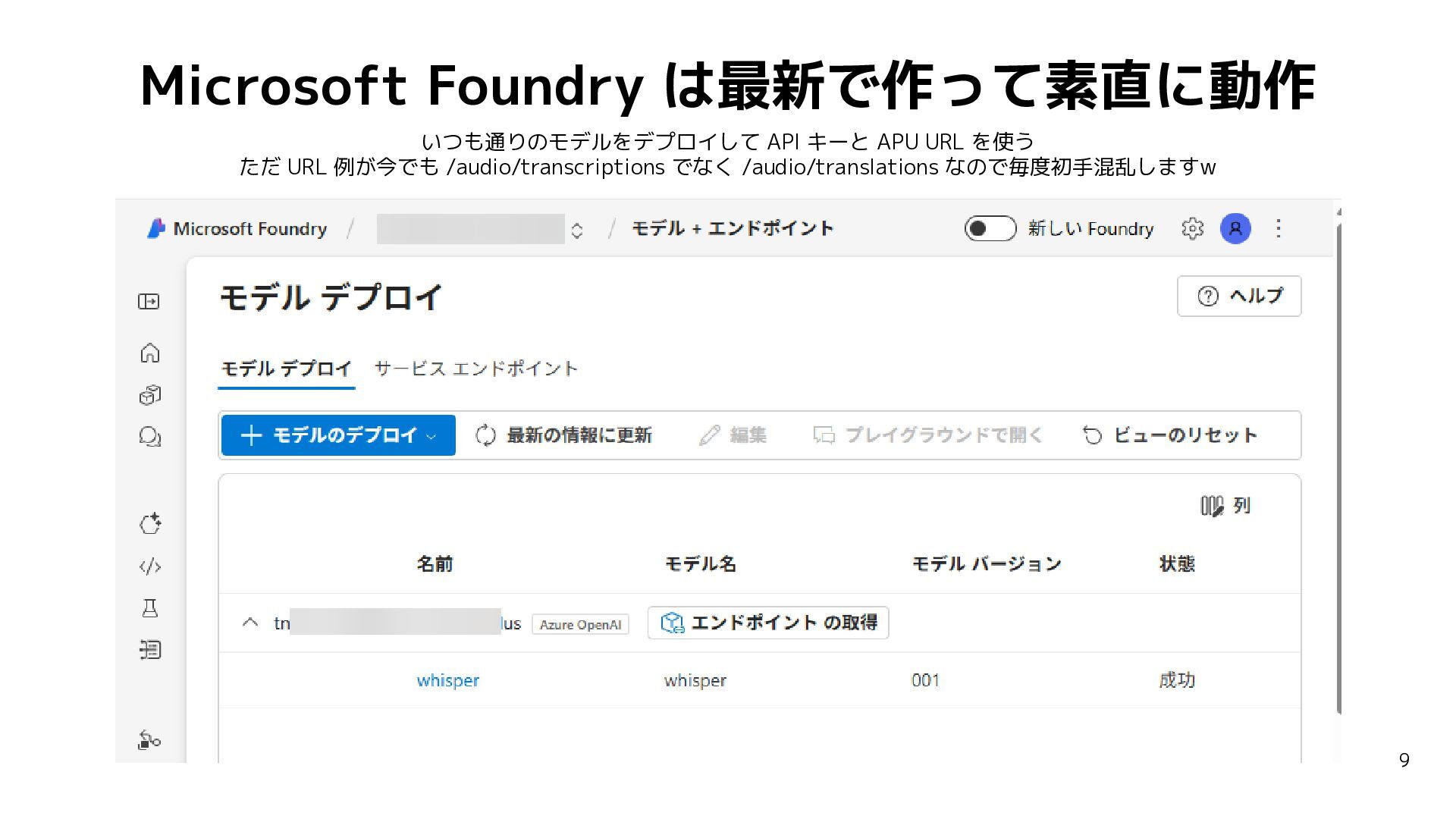Click the model version 001 cell
The image size is (1456, 819).
pos(925,680)
